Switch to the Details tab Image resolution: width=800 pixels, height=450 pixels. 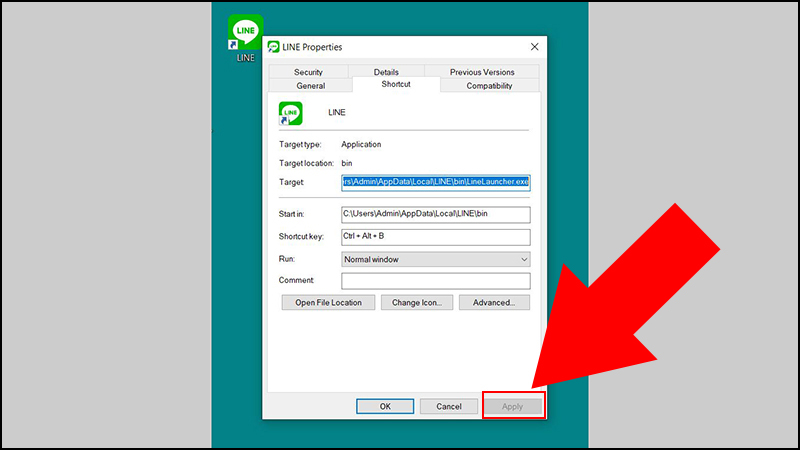pos(386,72)
